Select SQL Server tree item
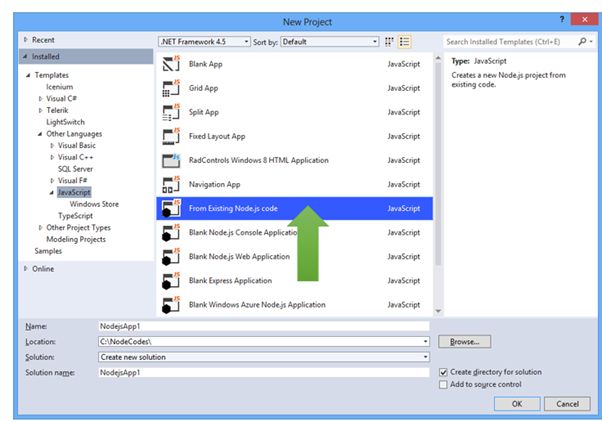The image size is (602, 422). tap(75, 169)
